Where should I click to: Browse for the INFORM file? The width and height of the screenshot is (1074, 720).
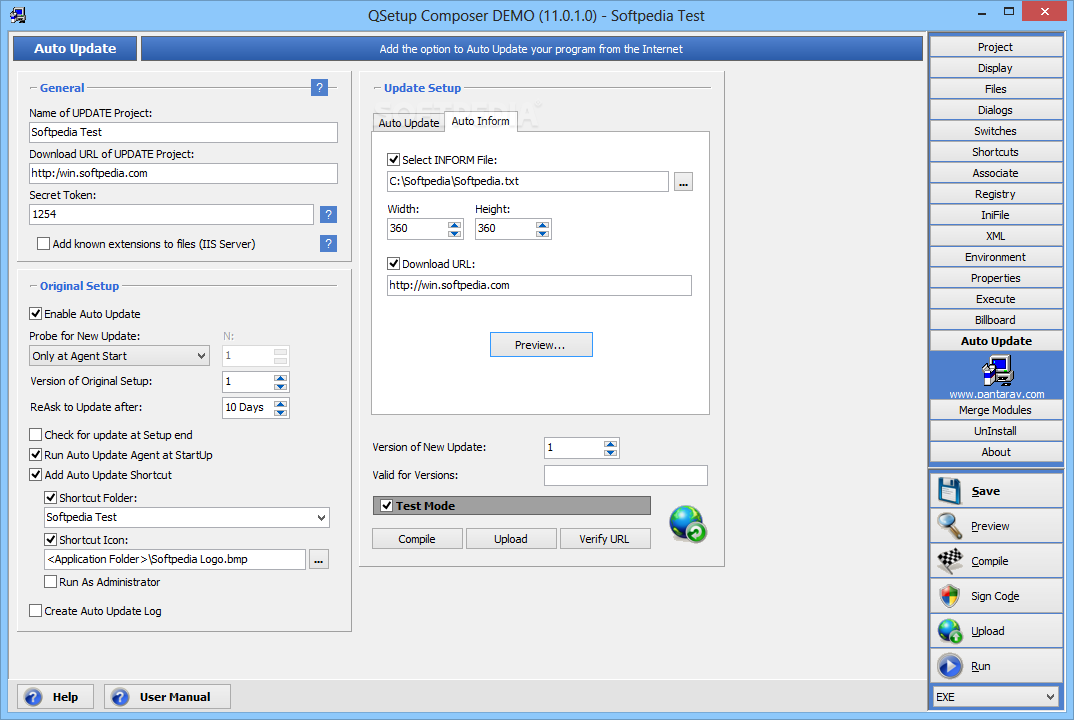(x=683, y=182)
